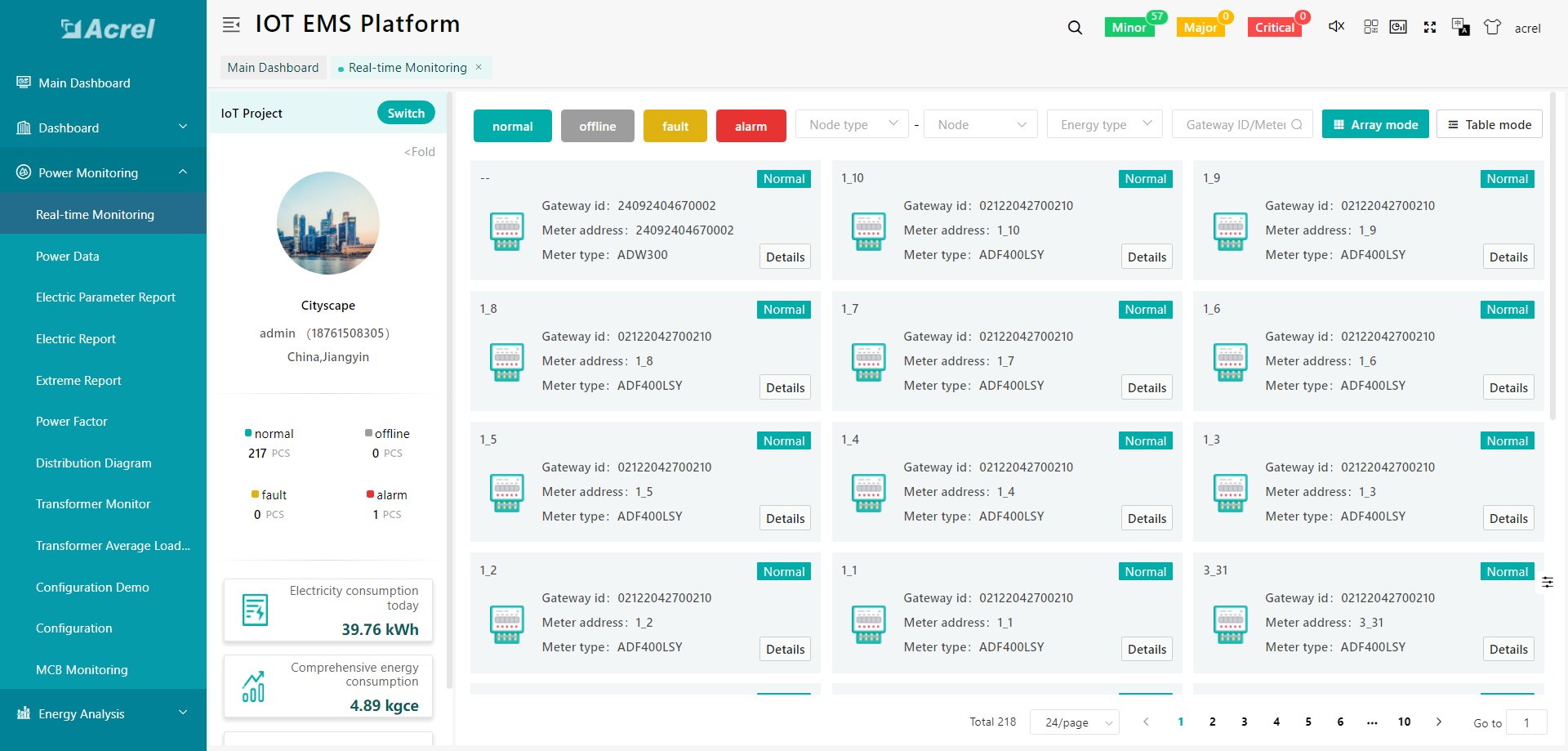Click the electricity consumption today icon
This screenshot has width=1568, height=751.
256,610
